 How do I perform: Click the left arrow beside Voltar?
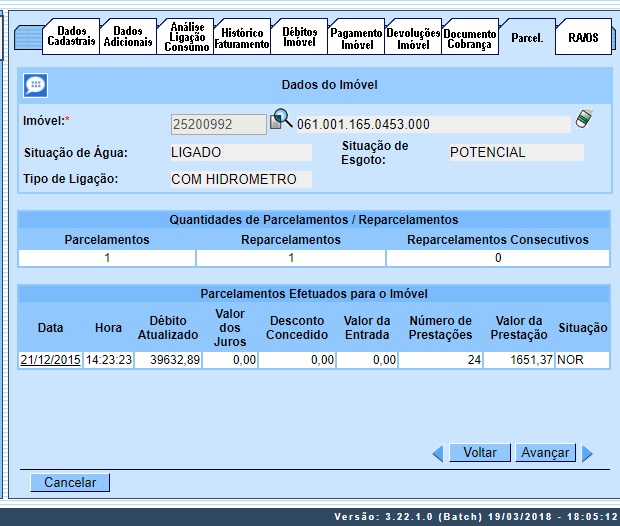pyautogui.click(x=437, y=453)
